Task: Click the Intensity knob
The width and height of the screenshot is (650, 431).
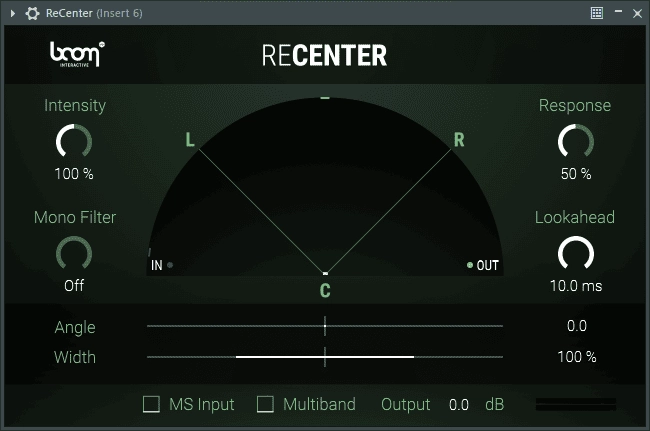Action: (x=74, y=141)
